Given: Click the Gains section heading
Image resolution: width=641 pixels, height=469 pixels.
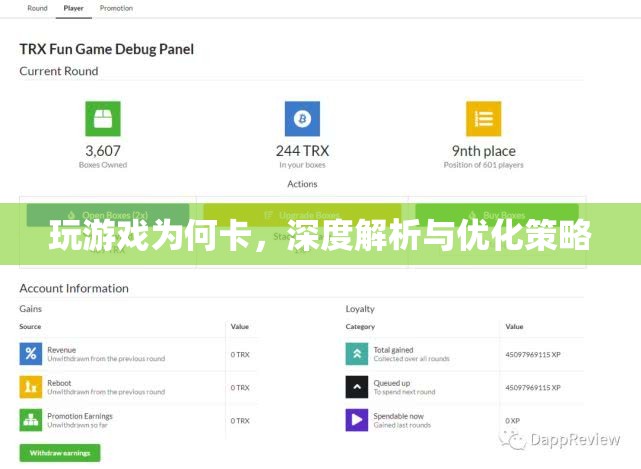Looking at the screenshot, I should (x=31, y=309).
